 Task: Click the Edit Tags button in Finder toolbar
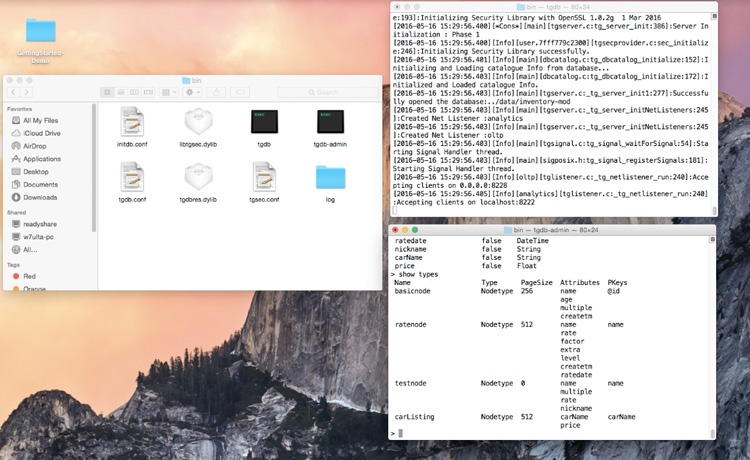(239, 92)
